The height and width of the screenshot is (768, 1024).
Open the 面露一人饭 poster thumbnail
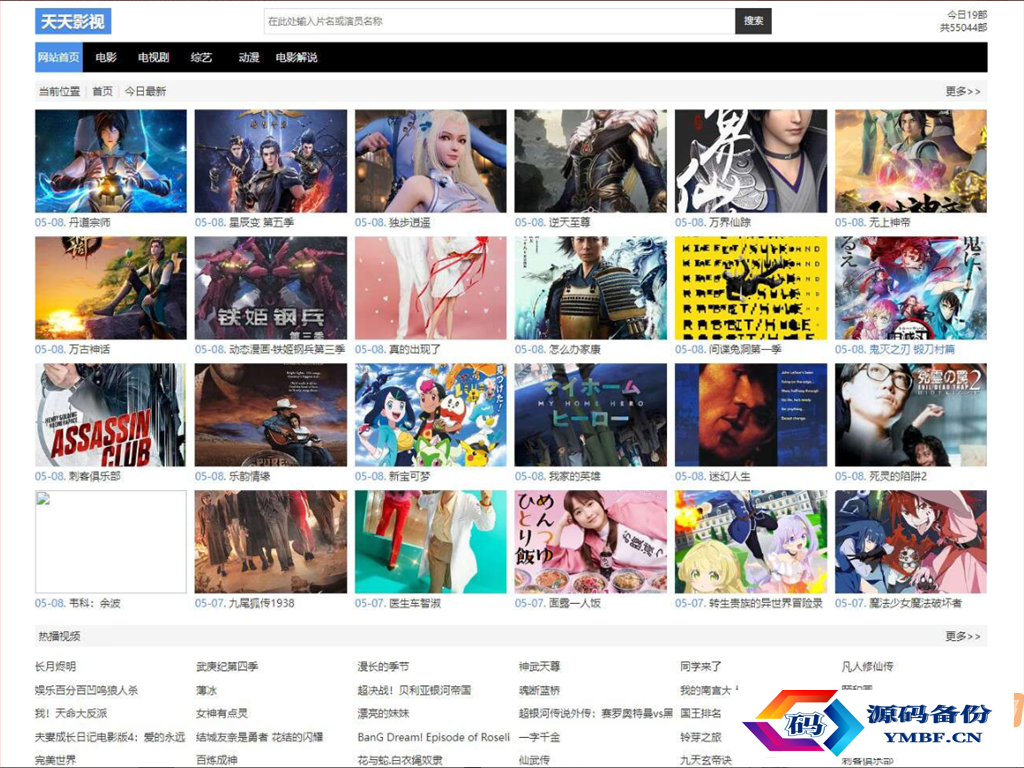click(x=590, y=542)
